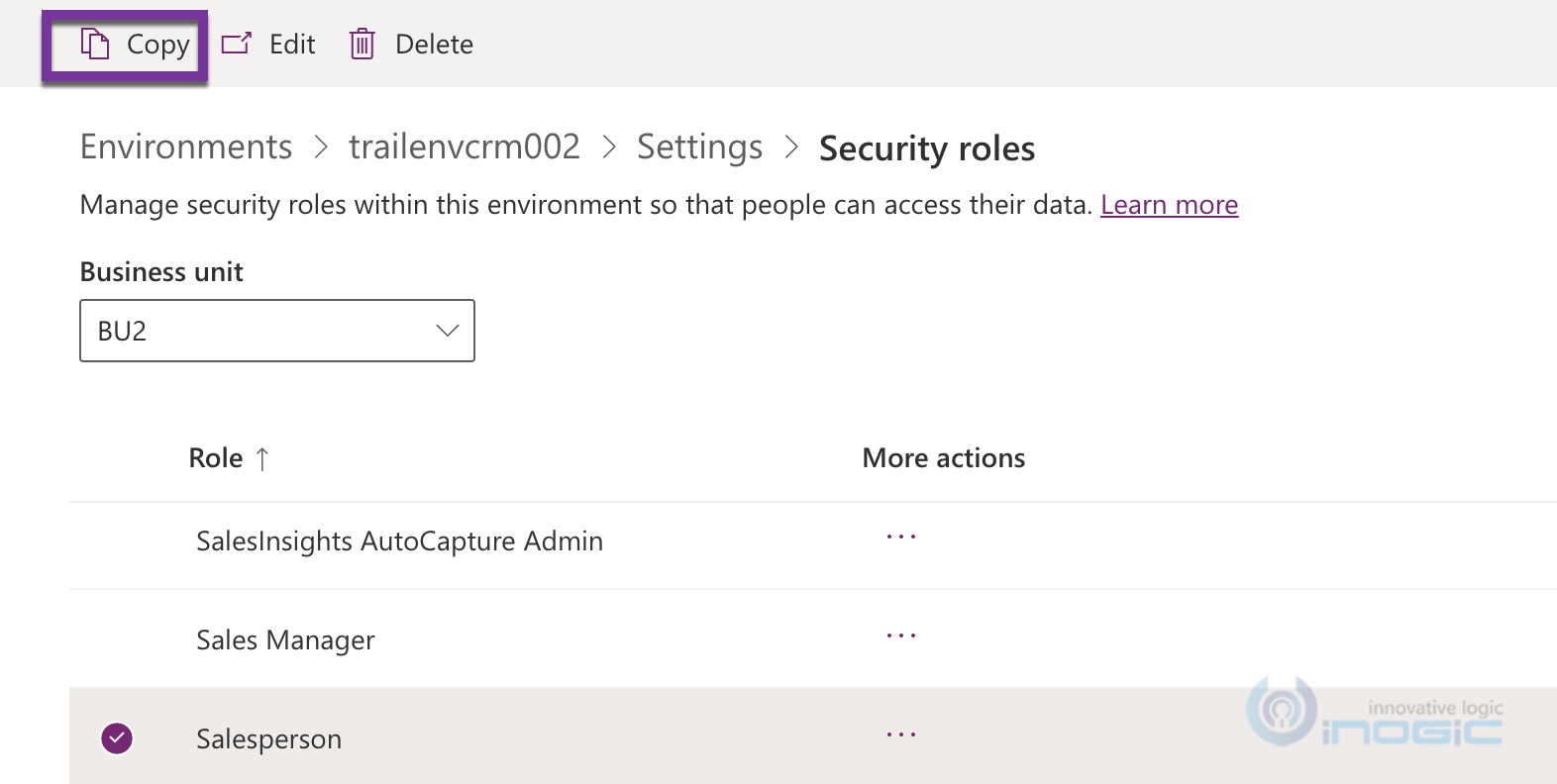Navigate to Settings breadcrumb

[699, 147]
